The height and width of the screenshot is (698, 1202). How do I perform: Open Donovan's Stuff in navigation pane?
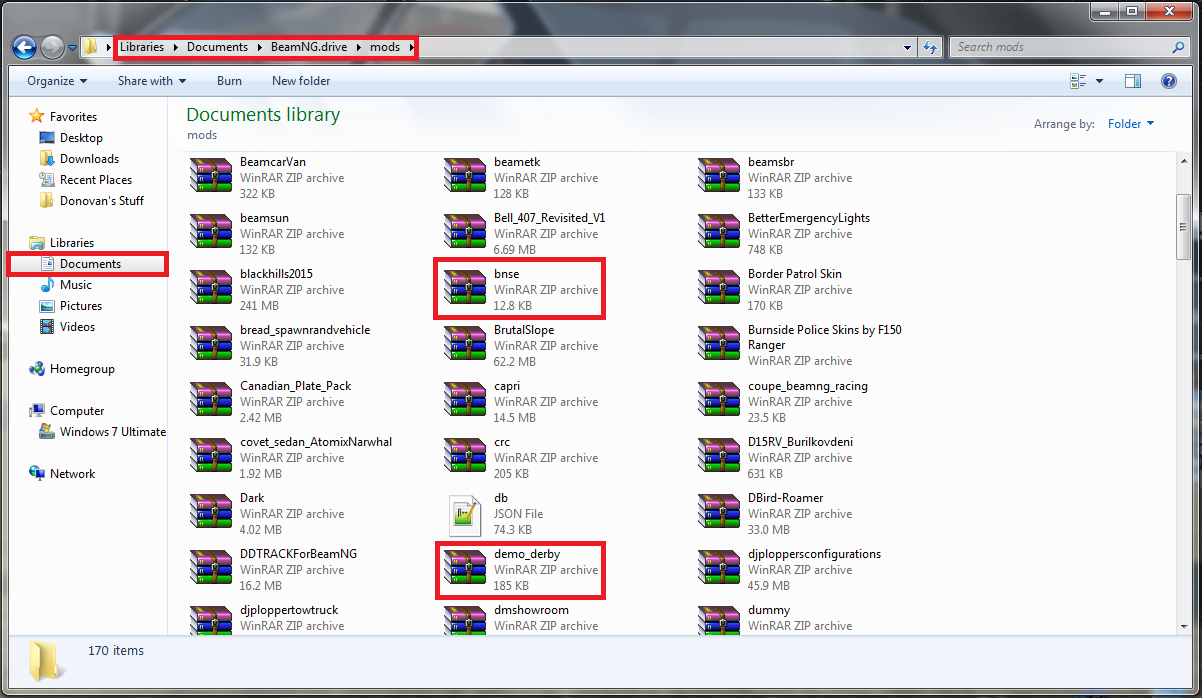click(x=102, y=201)
